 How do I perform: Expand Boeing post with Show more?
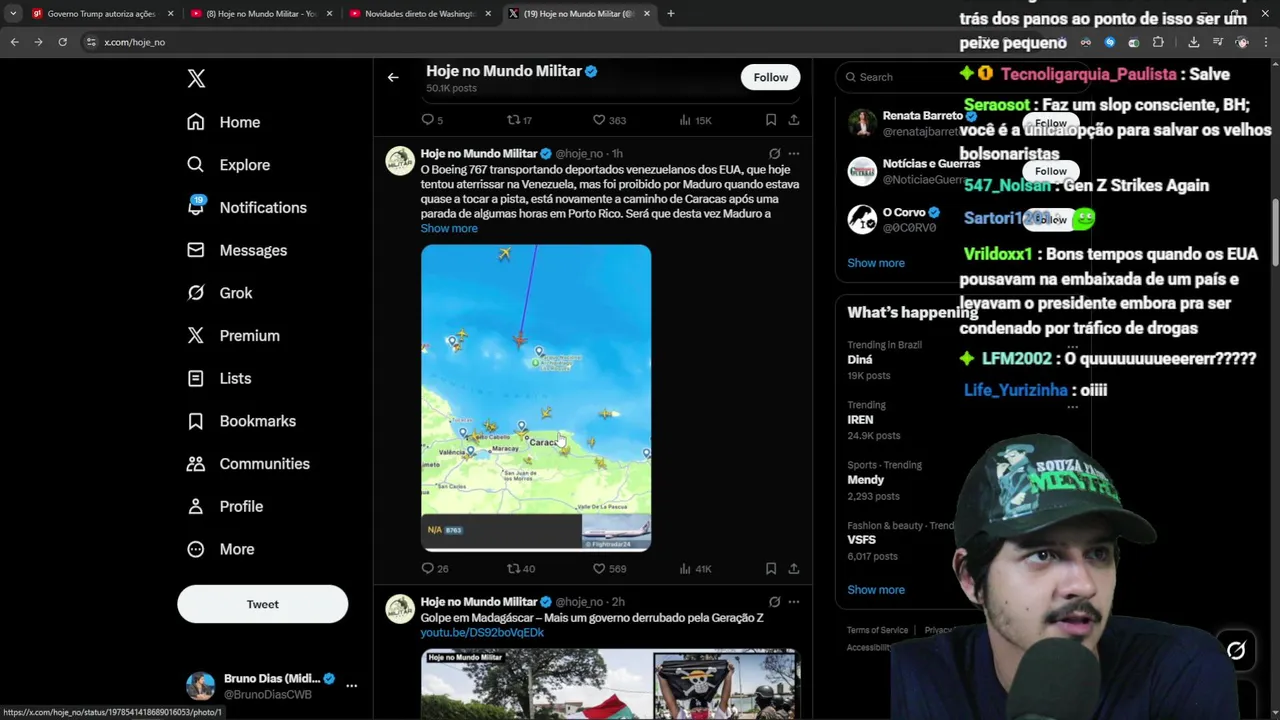pos(449,228)
